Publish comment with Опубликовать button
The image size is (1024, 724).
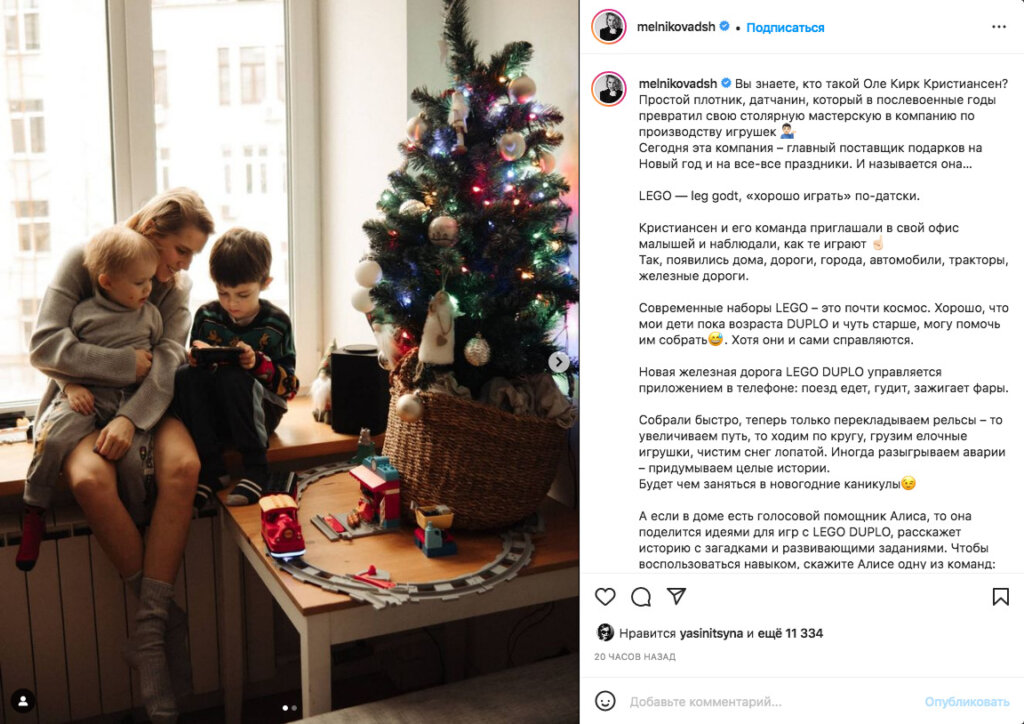(967, 702)
